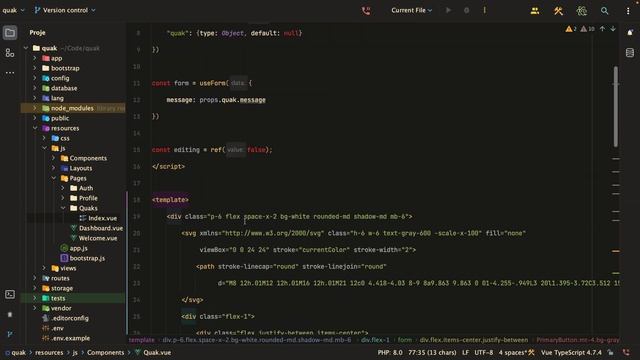The width and height of the screenshot is (640, 360).
Task: Click the read-only lock icon in status bar
Action: point(610,353)
